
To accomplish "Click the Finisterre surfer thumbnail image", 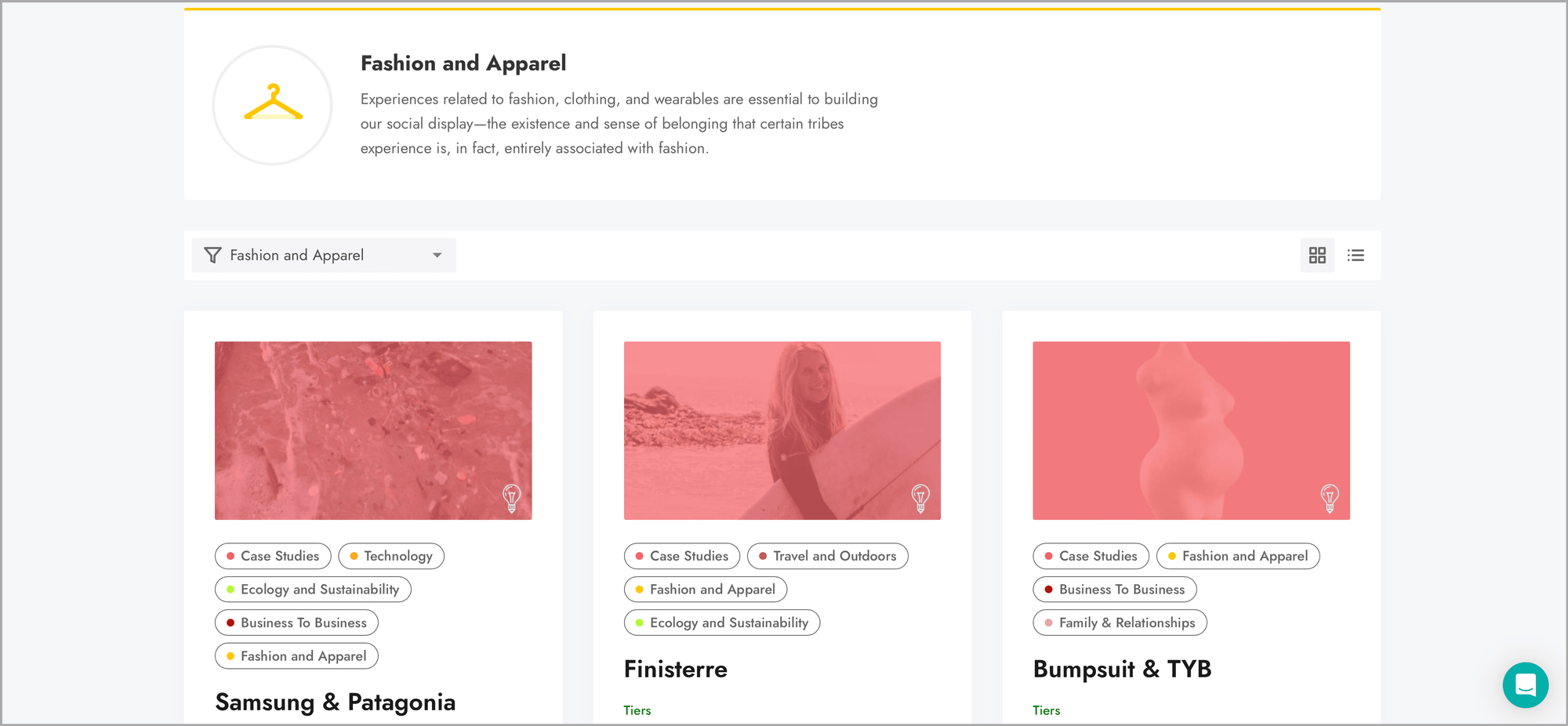I will [x=782, y=430].
